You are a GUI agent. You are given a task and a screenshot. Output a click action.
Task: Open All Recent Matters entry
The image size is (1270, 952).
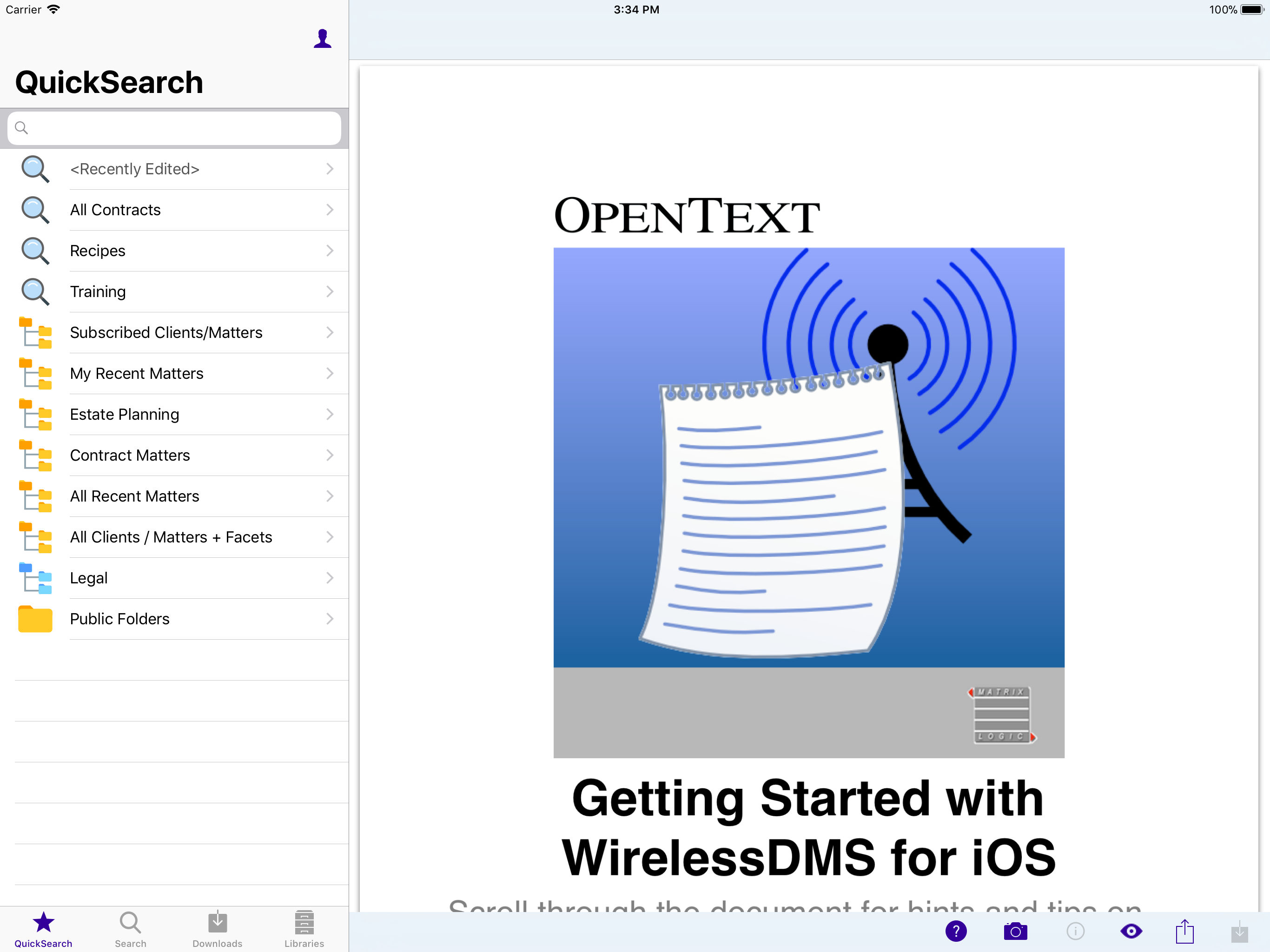click(174, 496)
